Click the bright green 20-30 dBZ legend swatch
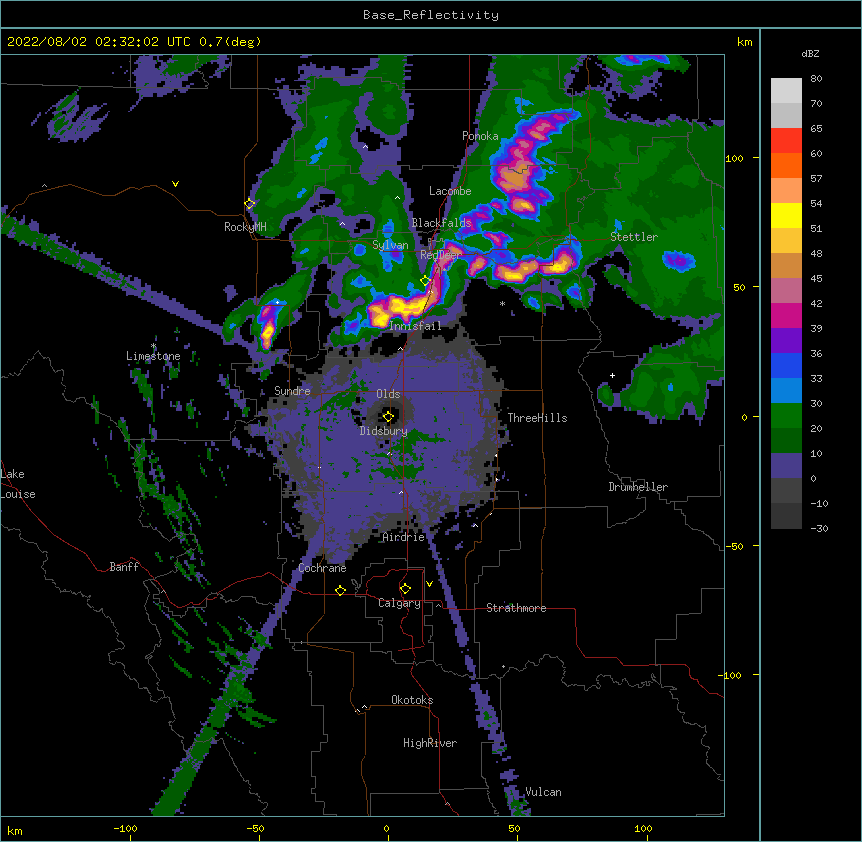Screen dimensions: 862x842 pos(786,416)
